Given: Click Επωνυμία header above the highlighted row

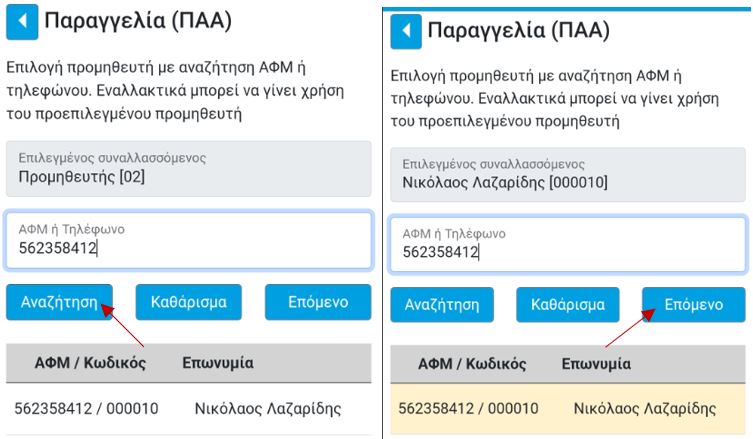Looking at the screenshot, I should (597, 365).
